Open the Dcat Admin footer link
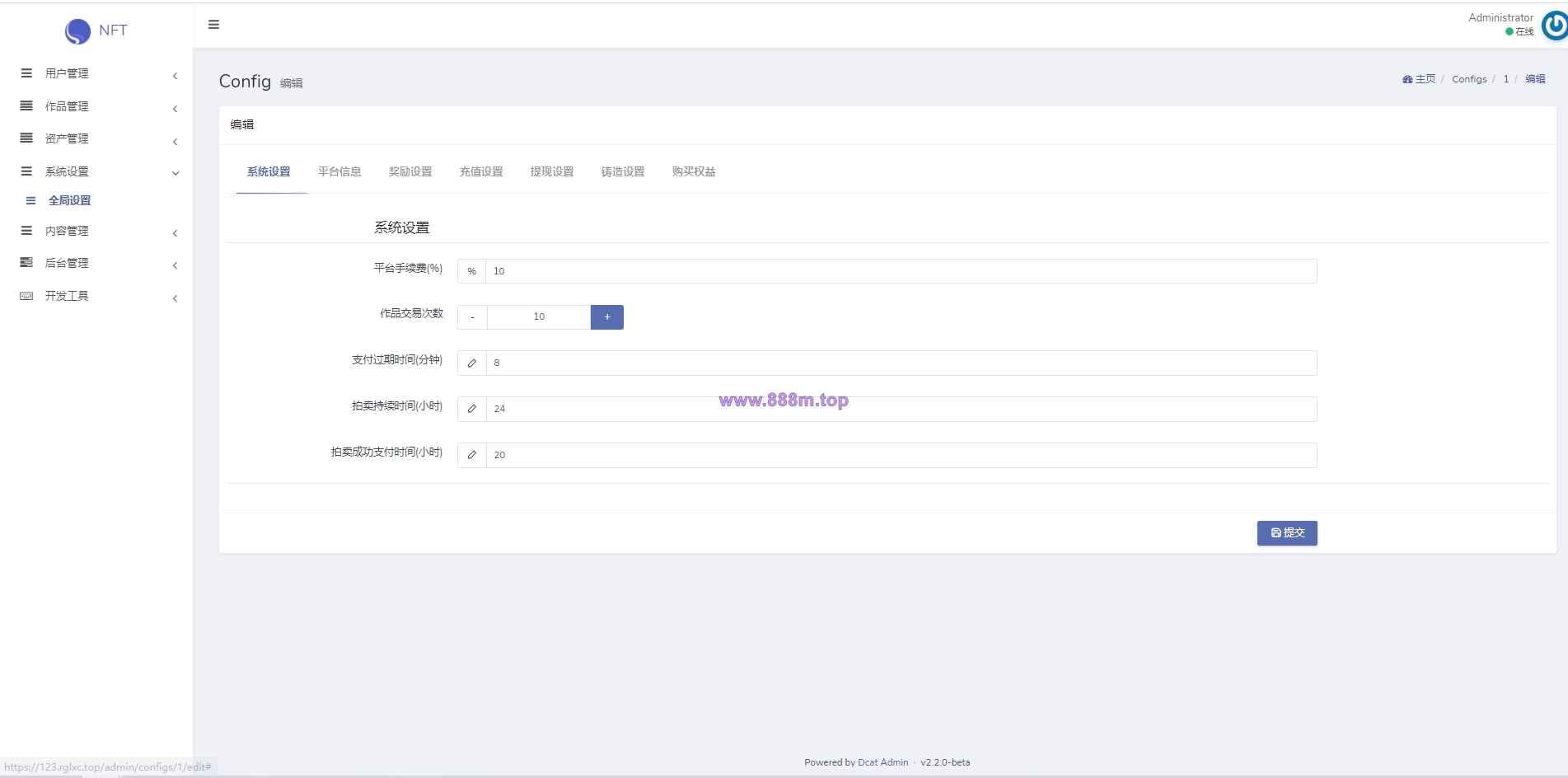The width and height of the screenshot is (1568, 778). 882,763
